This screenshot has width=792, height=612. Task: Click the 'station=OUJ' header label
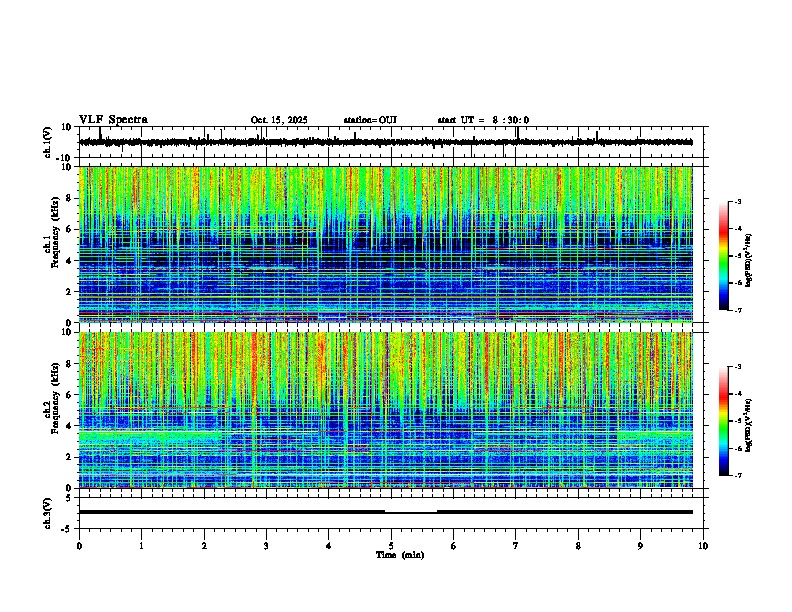370,120
